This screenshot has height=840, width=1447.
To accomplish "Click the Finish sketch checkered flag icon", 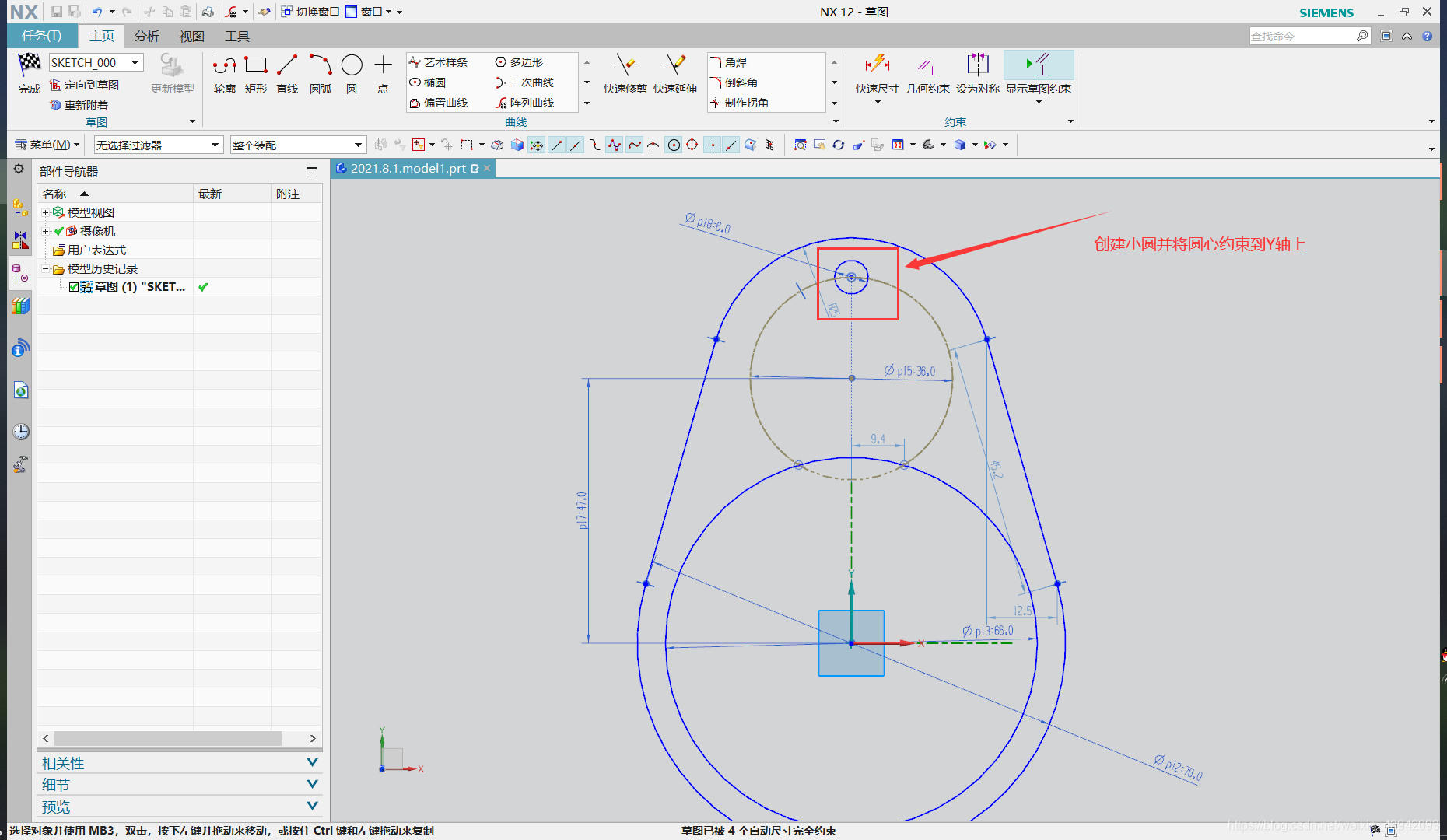I will tap(30, 64).
